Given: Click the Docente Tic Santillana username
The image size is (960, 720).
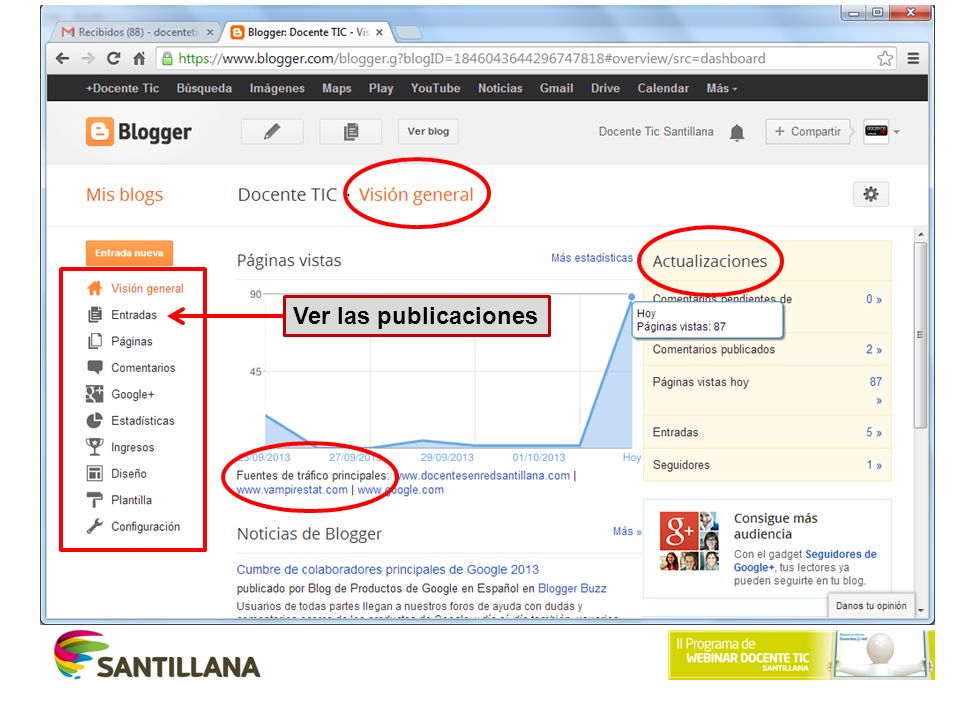Looking at the screenshot, I should [656, 132].
